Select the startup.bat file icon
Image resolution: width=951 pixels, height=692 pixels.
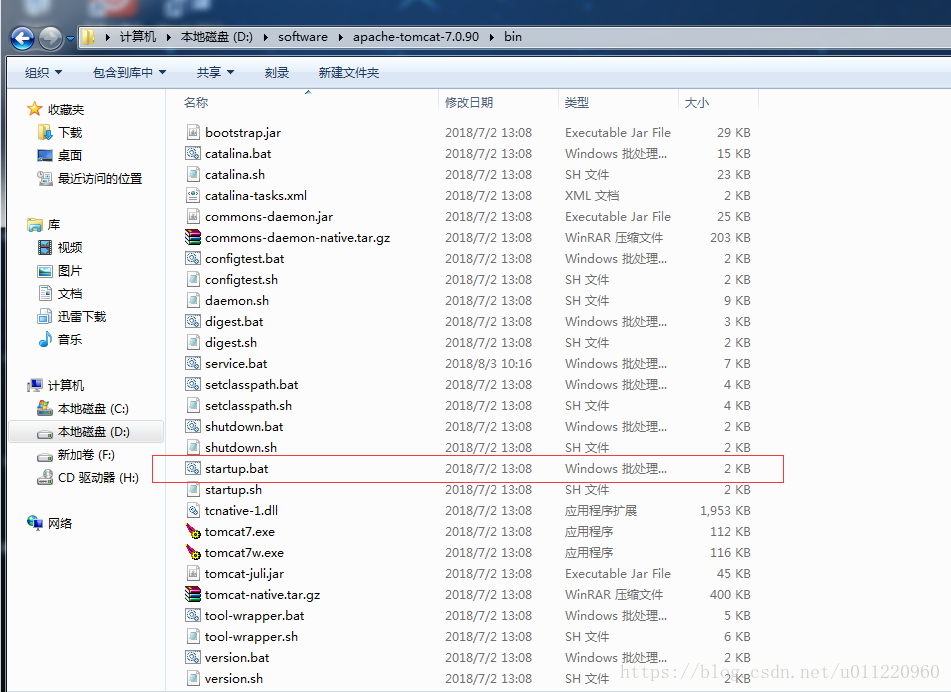point(193,468)
